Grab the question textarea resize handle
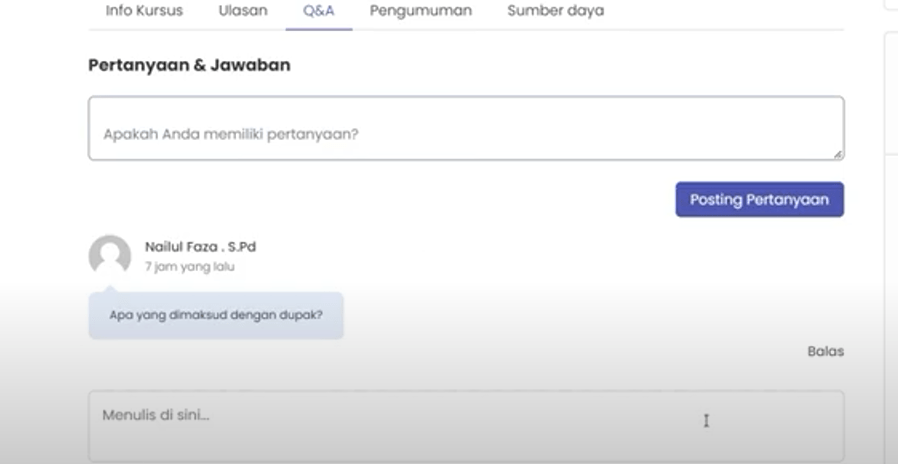Image resolution: width=898 pixels, height=464 pixels. pos(837,154)
